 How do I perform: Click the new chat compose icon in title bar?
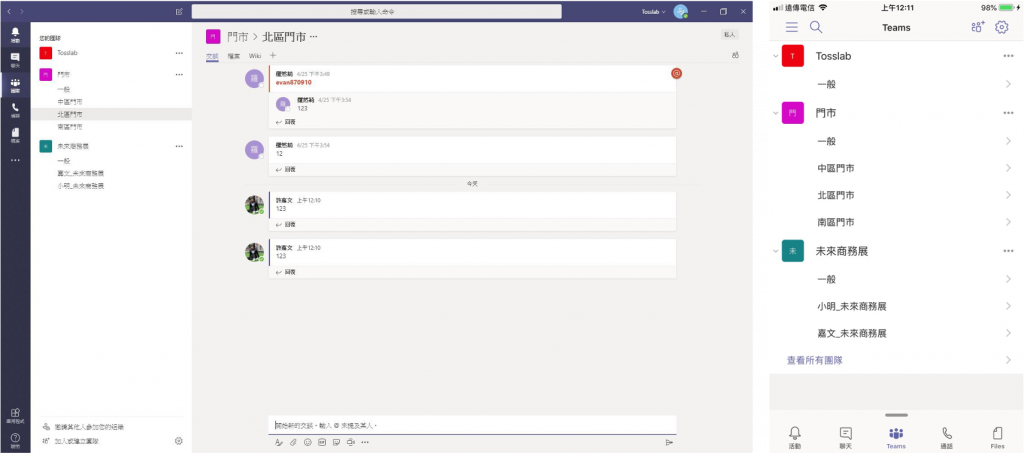(179, 12)
